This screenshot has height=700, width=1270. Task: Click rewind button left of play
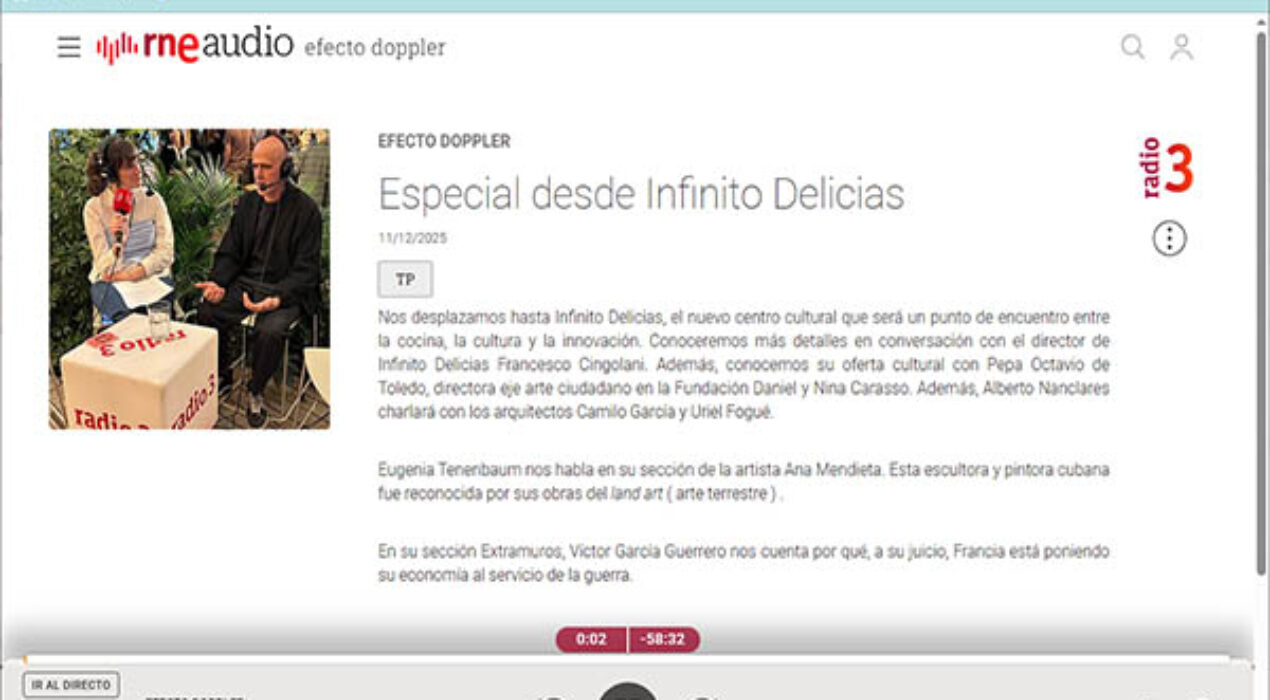click(x=550, y=696)
